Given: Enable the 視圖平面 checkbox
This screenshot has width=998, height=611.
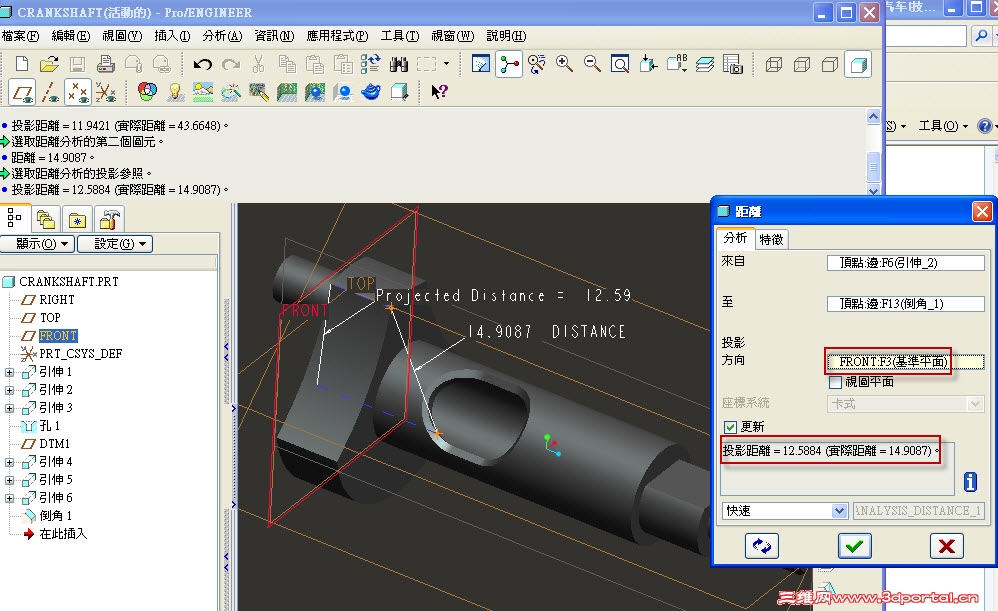Looking at the screenshot, I should point(835,381).
